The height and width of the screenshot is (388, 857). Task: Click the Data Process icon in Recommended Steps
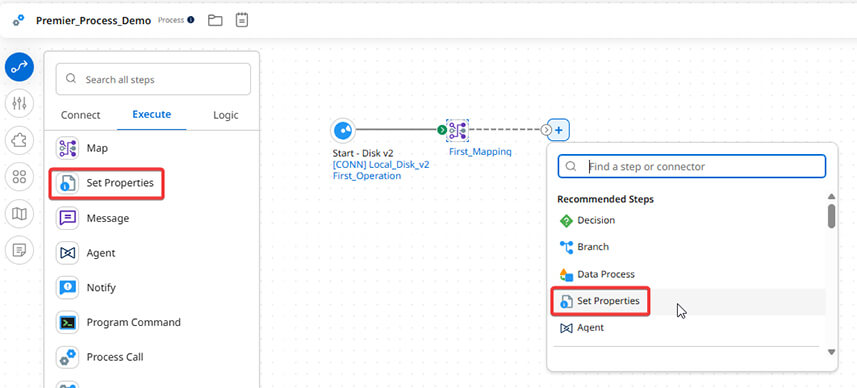point(566,274)
